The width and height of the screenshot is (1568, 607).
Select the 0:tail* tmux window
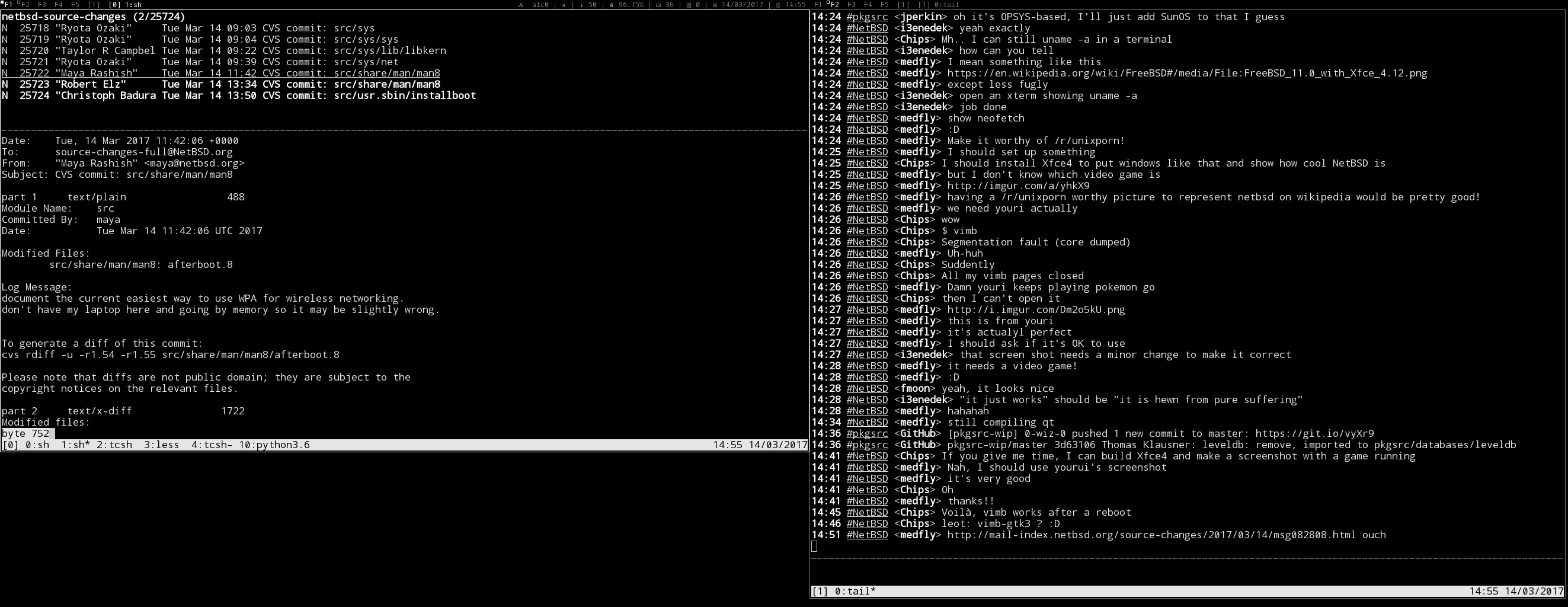pos(855,591)
